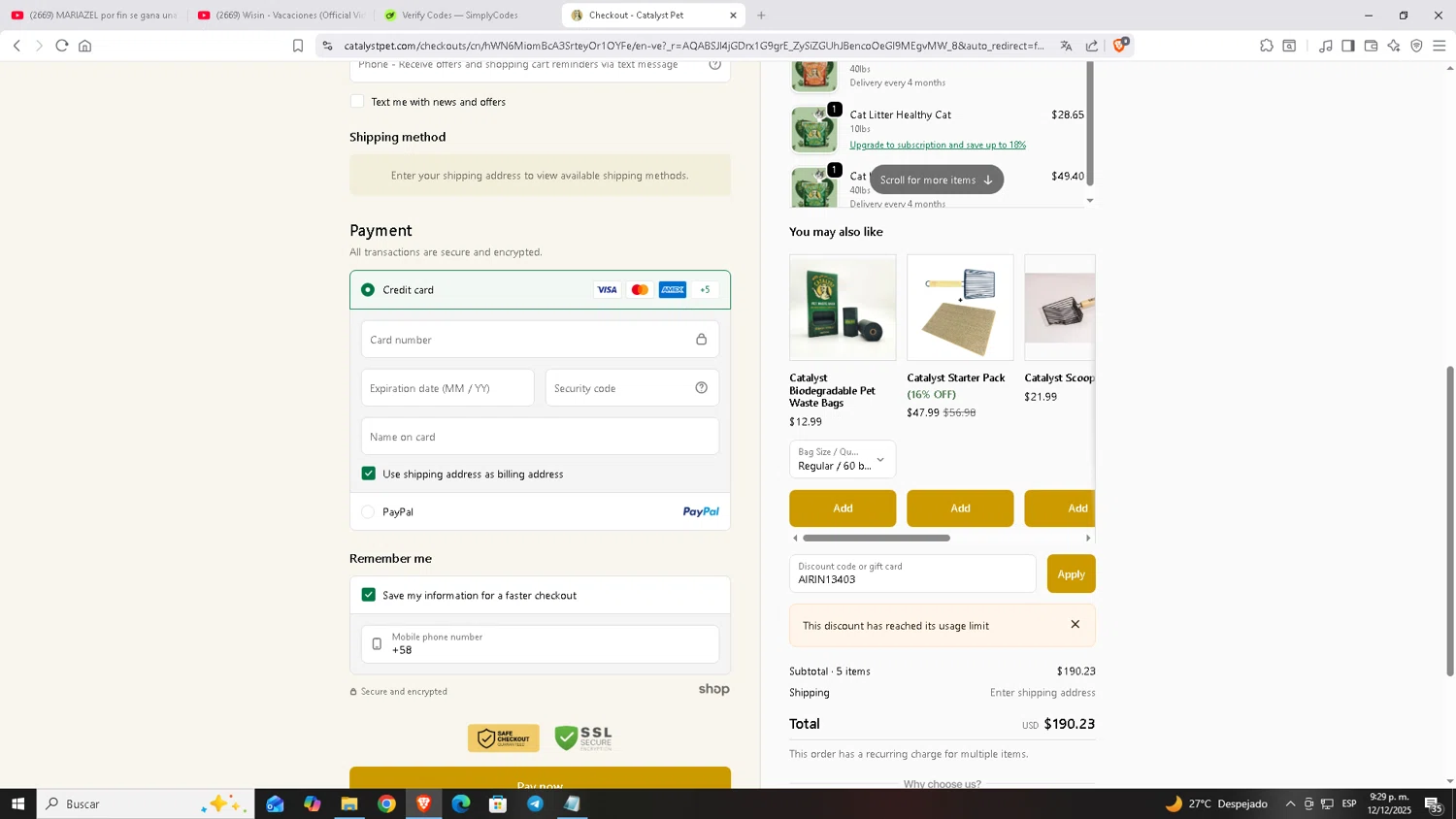Close the Checkout Catalyst Pet tab

pyautogui.click(x=733, y=16)
